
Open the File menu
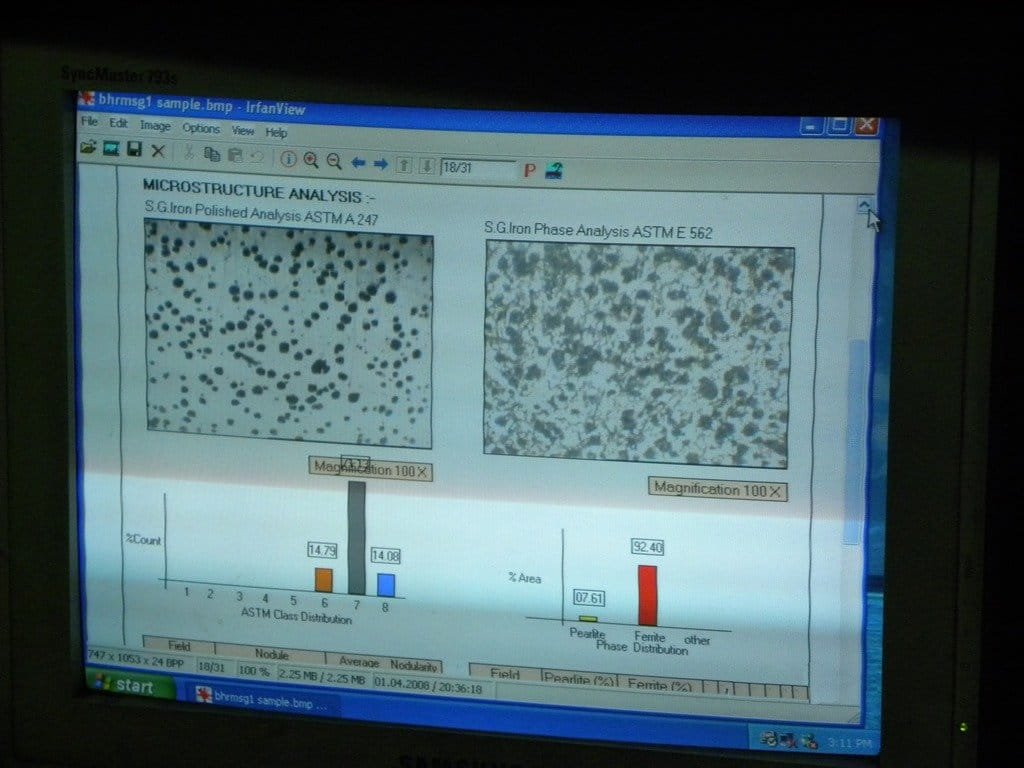[x=89, y=121]
